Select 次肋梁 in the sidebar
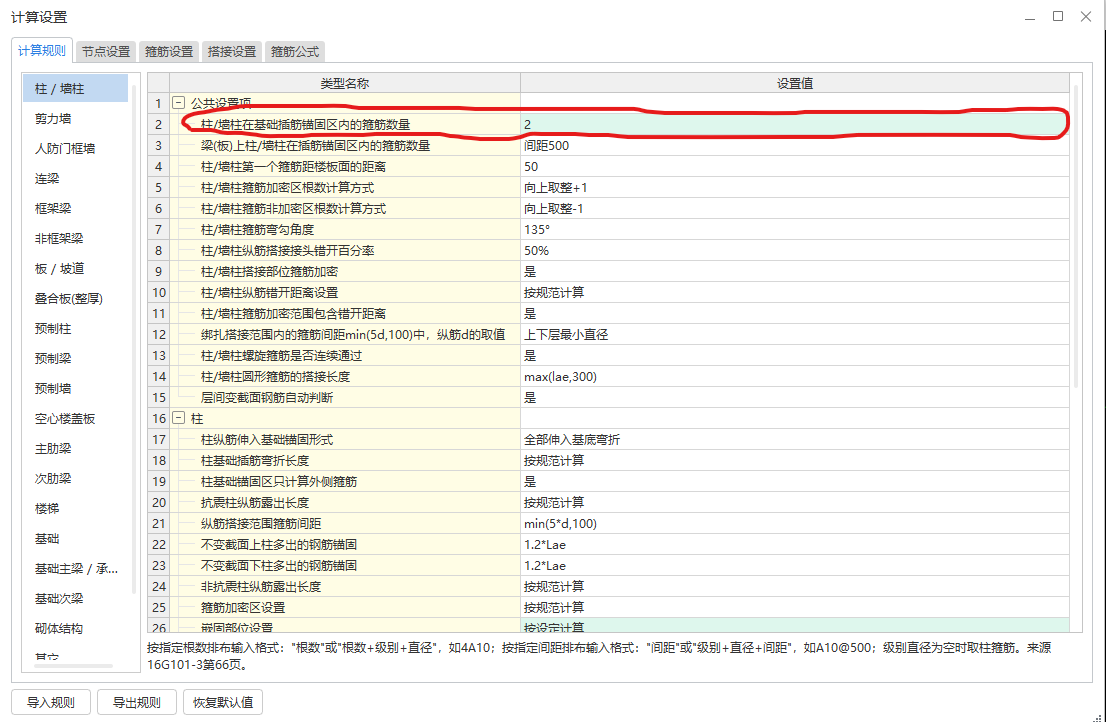Screen dimensions: 1106x722 pyautogui.click(x=75, y=478)
